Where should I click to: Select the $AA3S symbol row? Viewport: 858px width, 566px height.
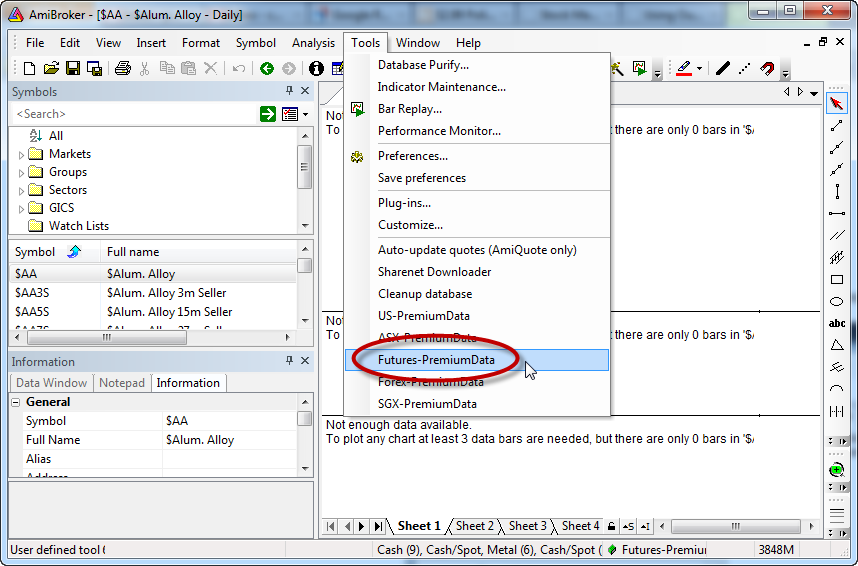pyautogui.click(x=153, y=293)
